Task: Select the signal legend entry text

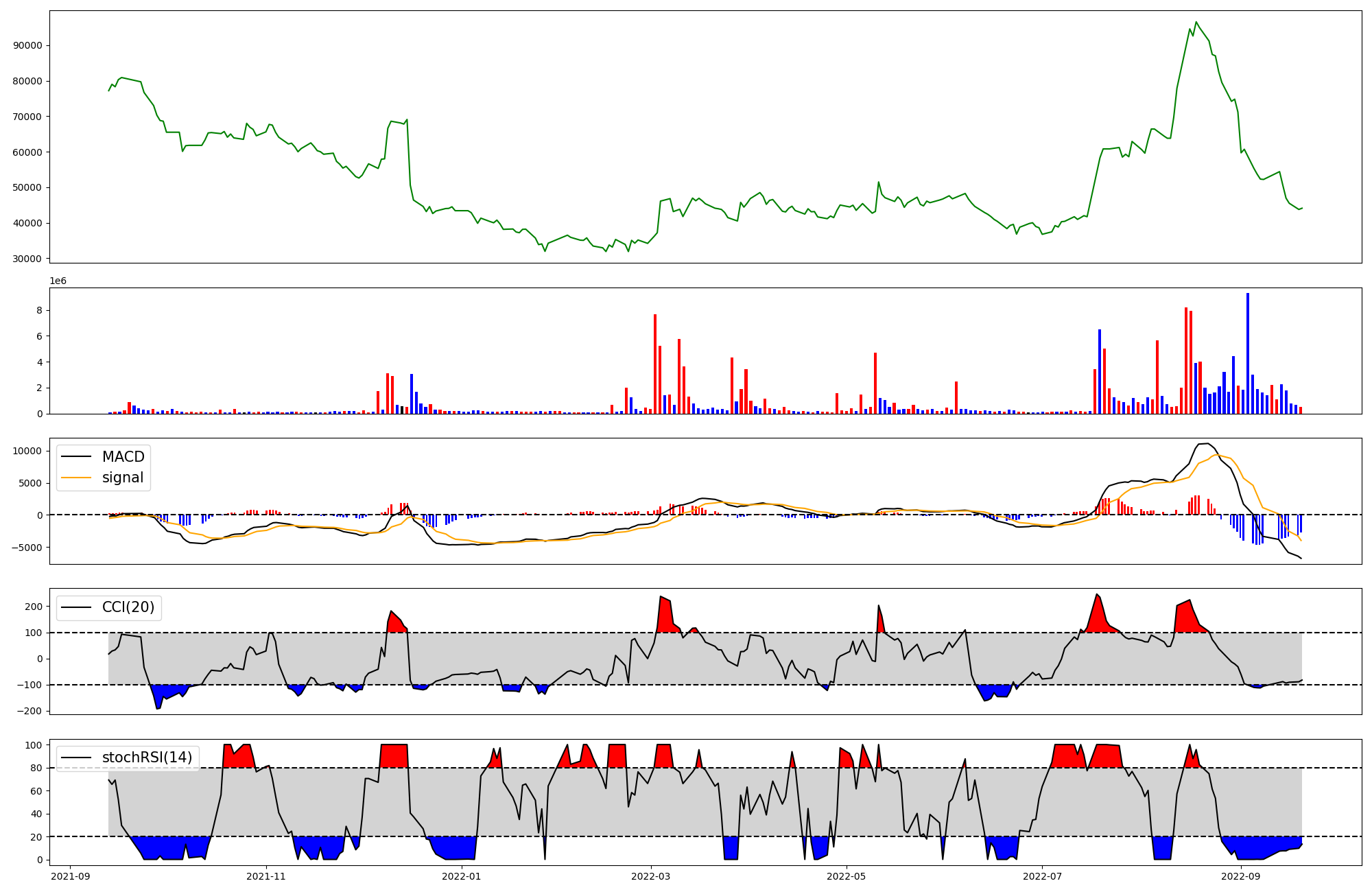Action: 123,478
